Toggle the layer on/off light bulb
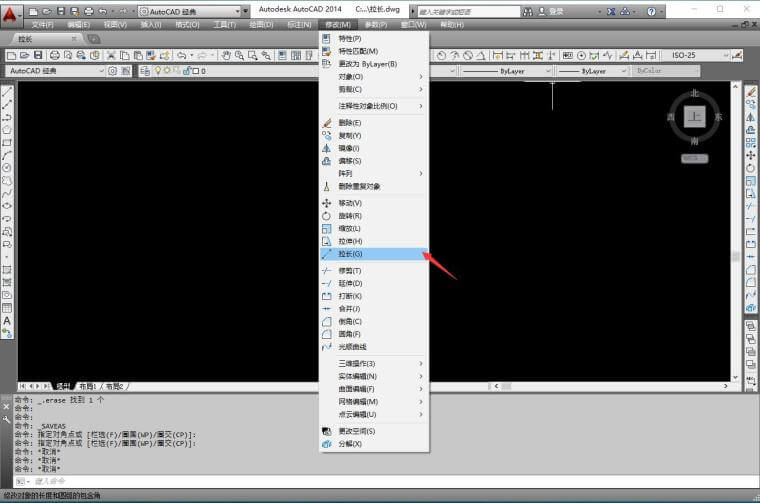Image resolution: width=760 pixels, height=503 pixels. 158,71
